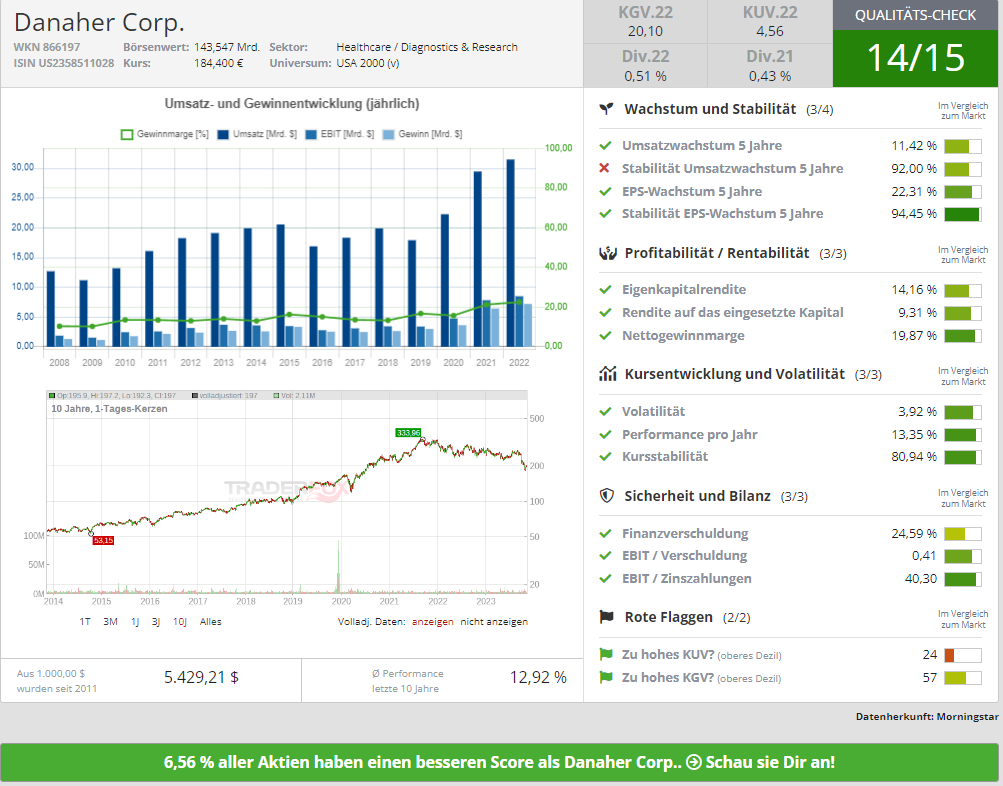This screenshot has width=1003, height=786.
Task: Click the shield icon beside Sicherheit und Bilanz
Action: tap(606, 495)
